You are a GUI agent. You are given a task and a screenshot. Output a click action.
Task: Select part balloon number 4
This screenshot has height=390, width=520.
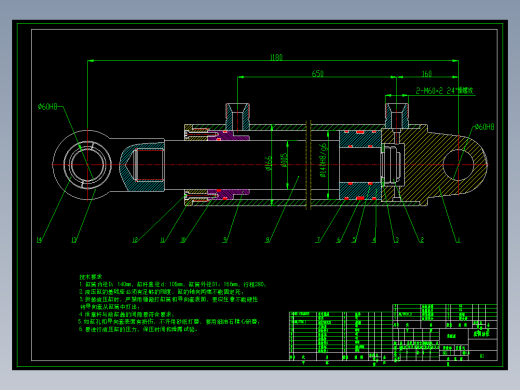coord(374,240)
